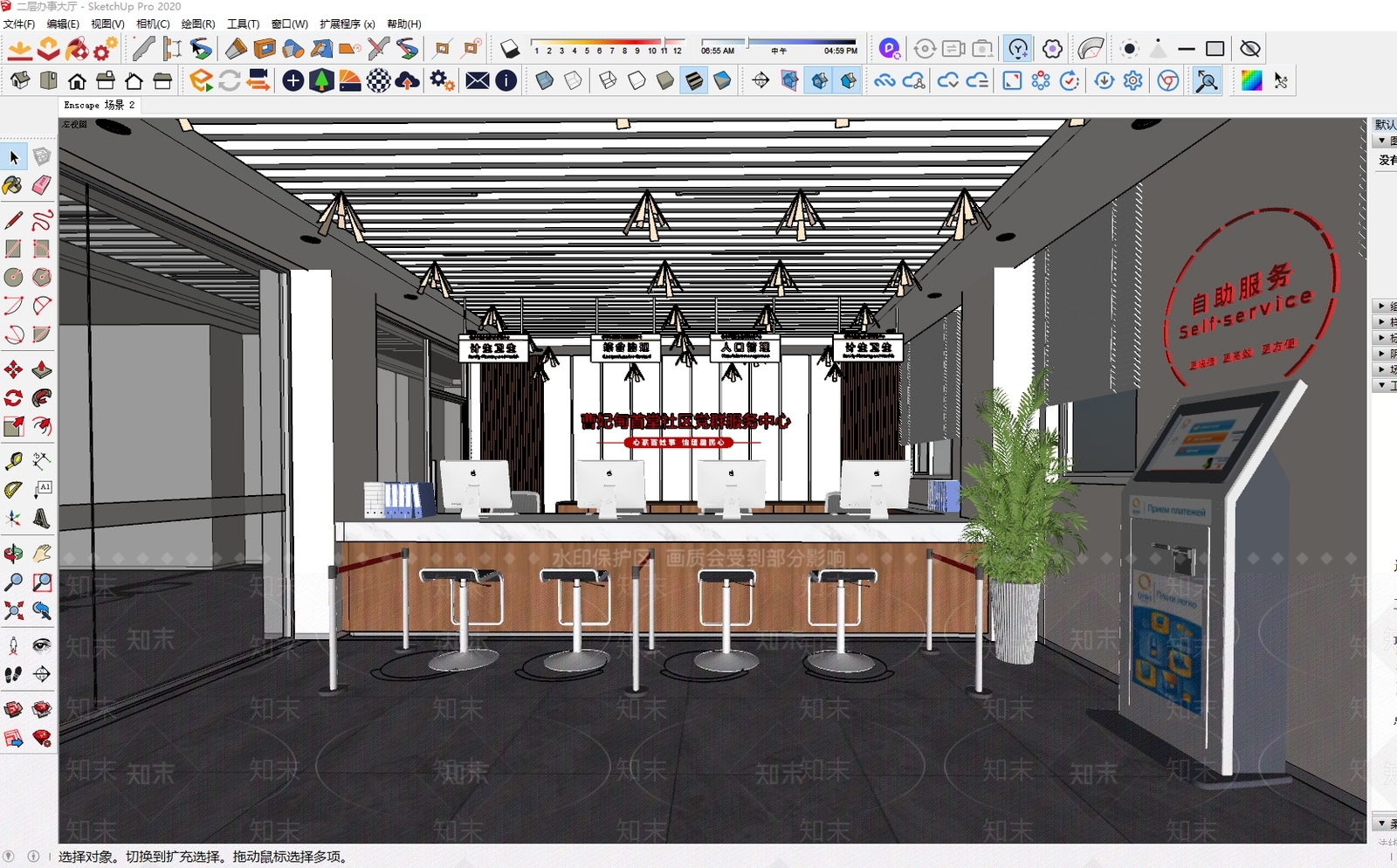Activate the Rotate tool
Viewport: 1397px width, 868px height.
13,398
